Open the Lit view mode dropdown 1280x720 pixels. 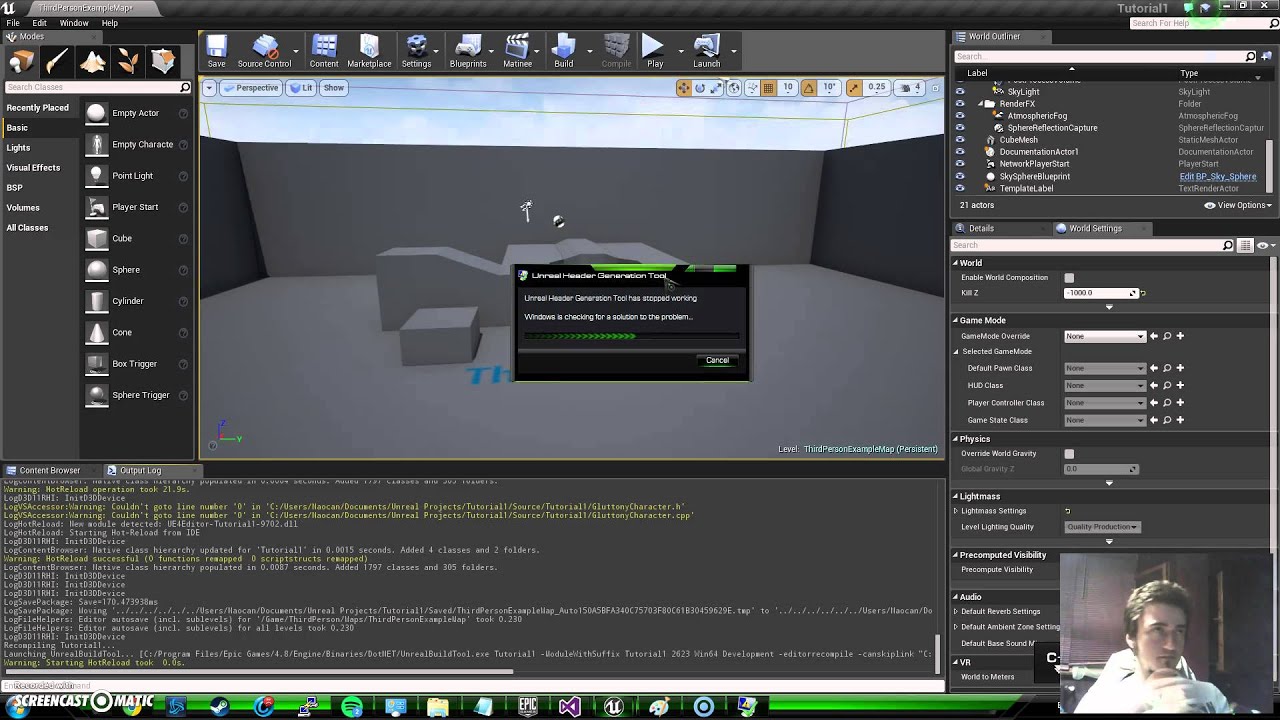(x=301, y=88)
